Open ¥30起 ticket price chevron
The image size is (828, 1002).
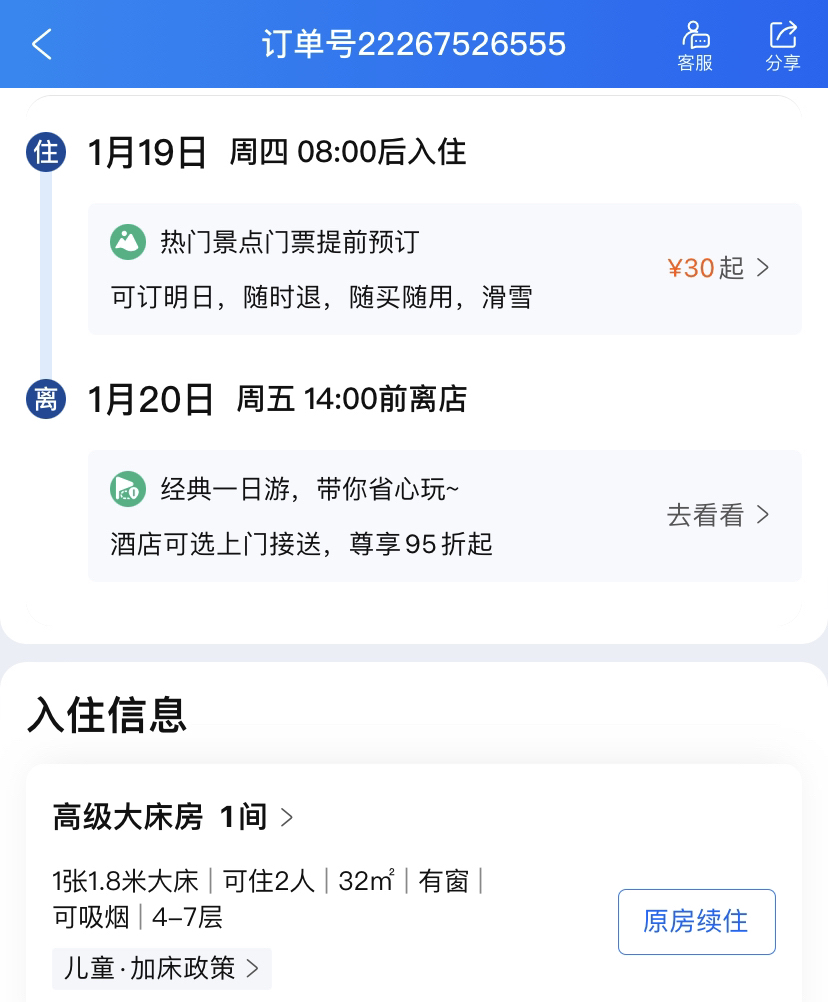point(719,268)
